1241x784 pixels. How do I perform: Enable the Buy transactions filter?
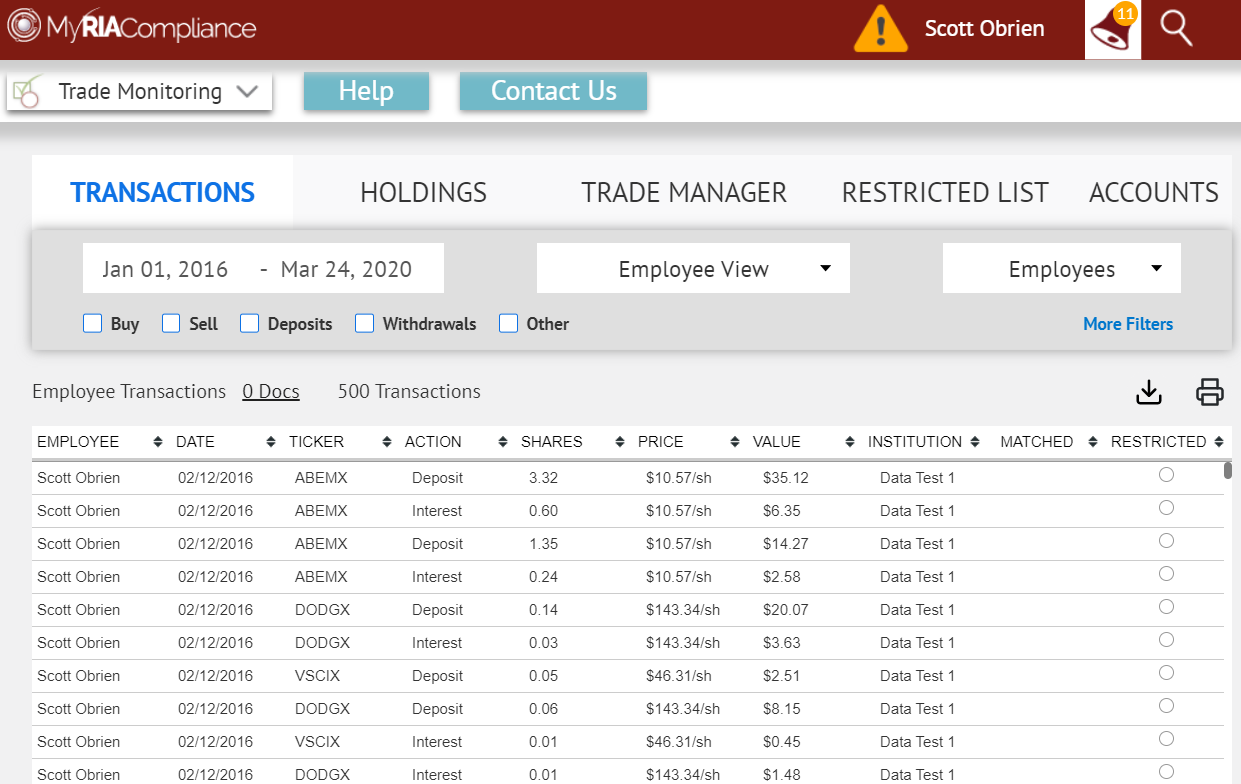point(92,323)
